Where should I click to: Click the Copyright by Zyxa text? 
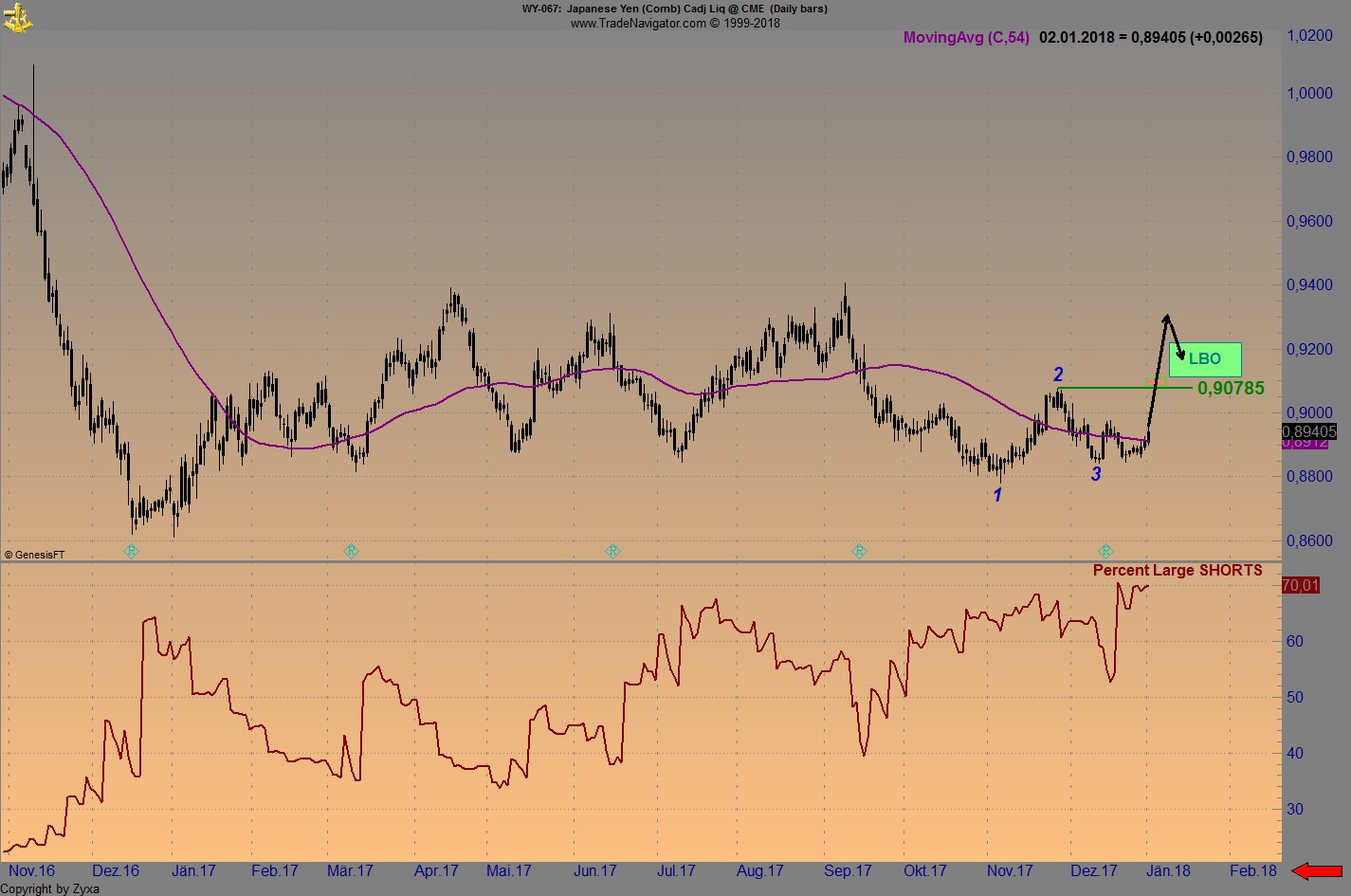click(50, 888)
